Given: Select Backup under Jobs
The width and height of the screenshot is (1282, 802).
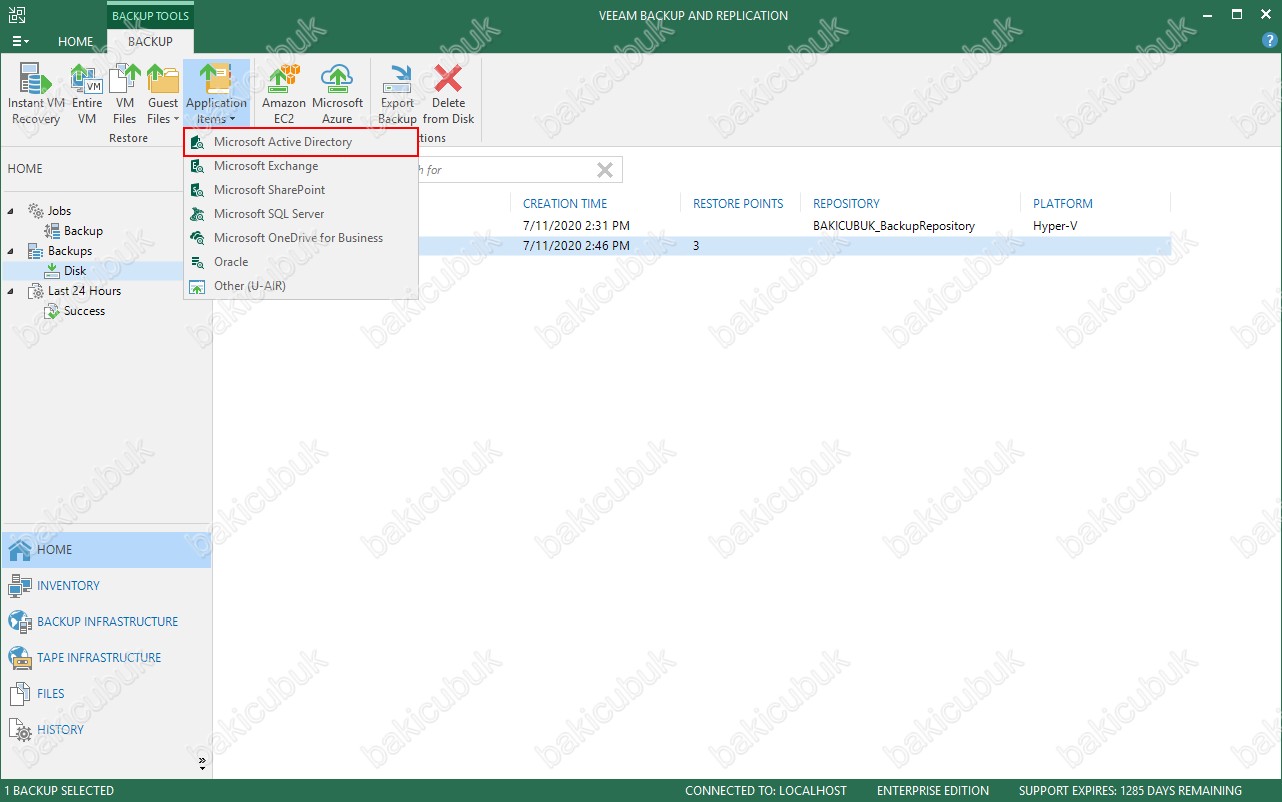Looking at the screenshot, I should [x=83, y=231].
